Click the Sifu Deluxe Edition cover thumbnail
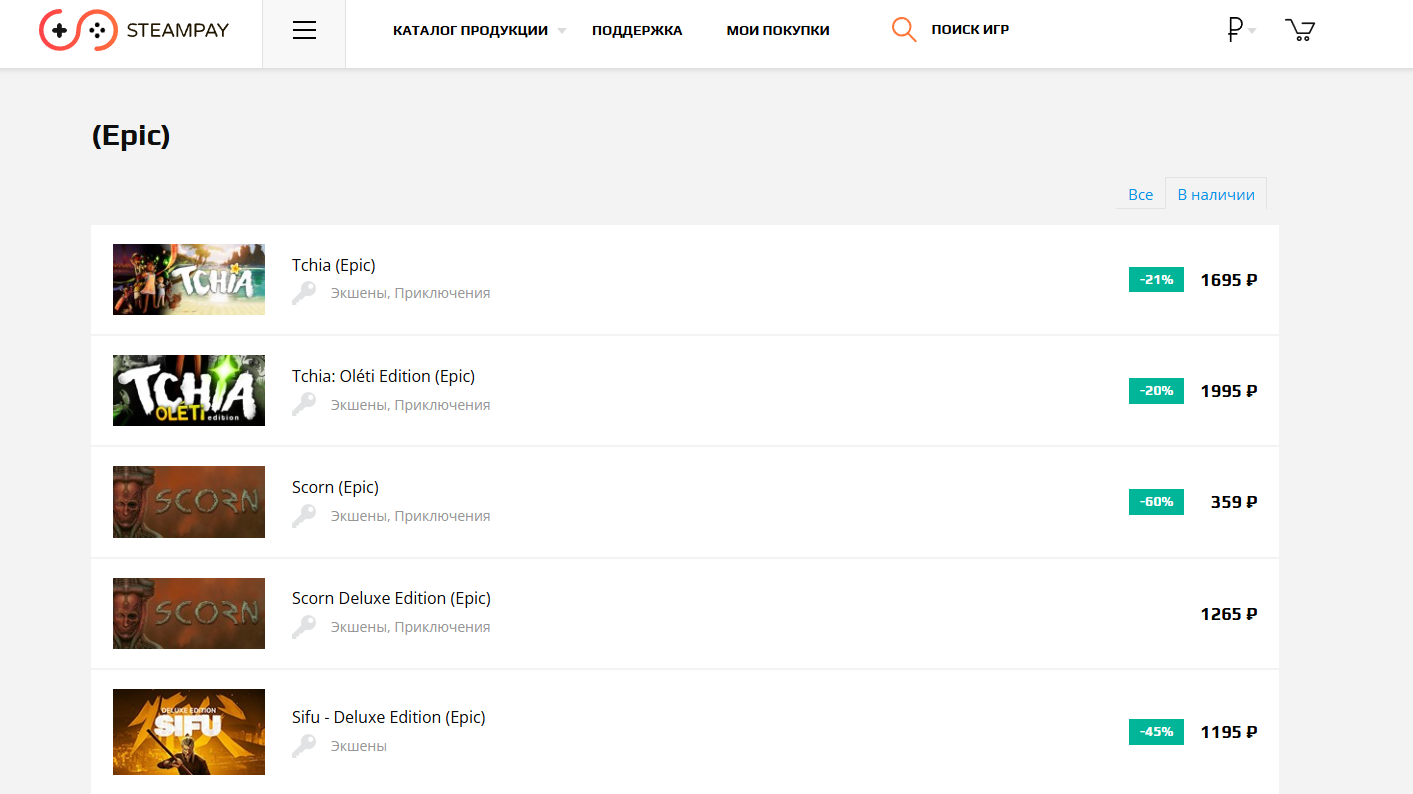The width and height of the screenshot is (1413, 794). (189, 732)
